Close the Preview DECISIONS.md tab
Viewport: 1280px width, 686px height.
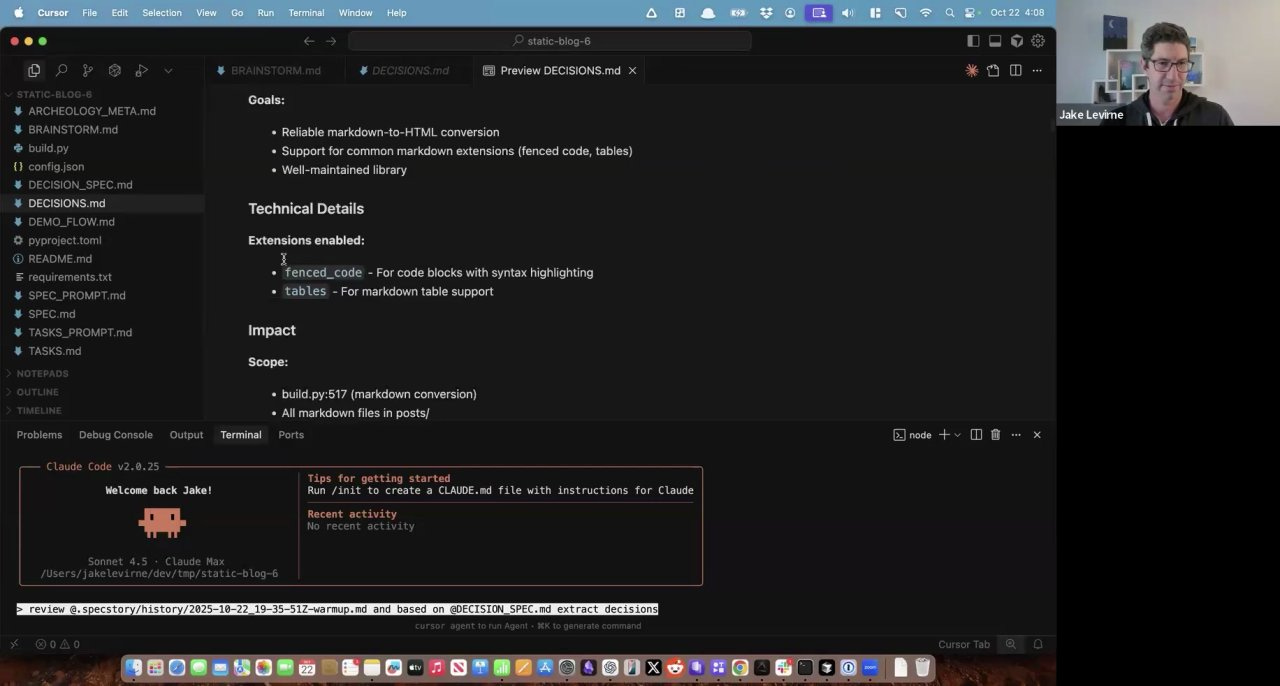[x=632, y=70]
